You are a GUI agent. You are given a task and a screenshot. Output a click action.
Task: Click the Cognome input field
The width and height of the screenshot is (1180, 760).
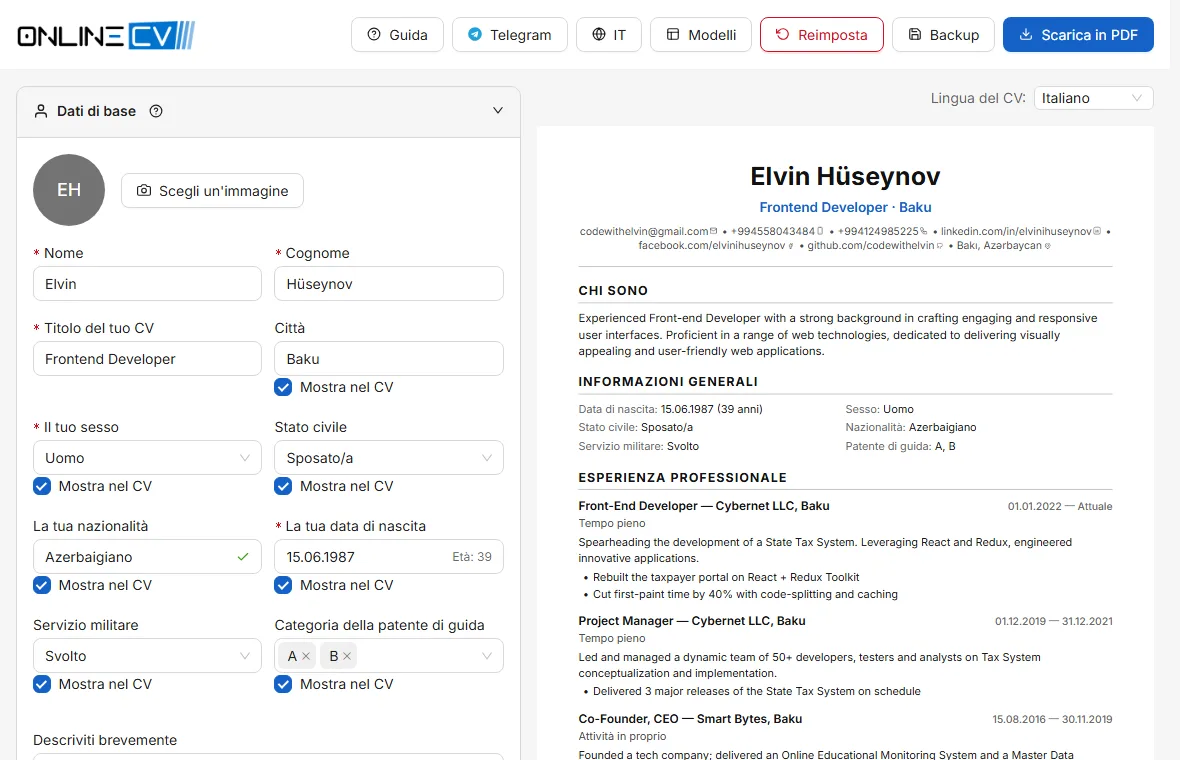click(x=389, y=284)
